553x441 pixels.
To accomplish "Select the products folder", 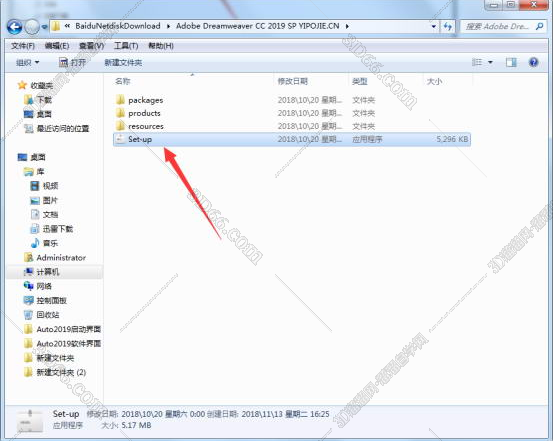I will coord(144,113).
